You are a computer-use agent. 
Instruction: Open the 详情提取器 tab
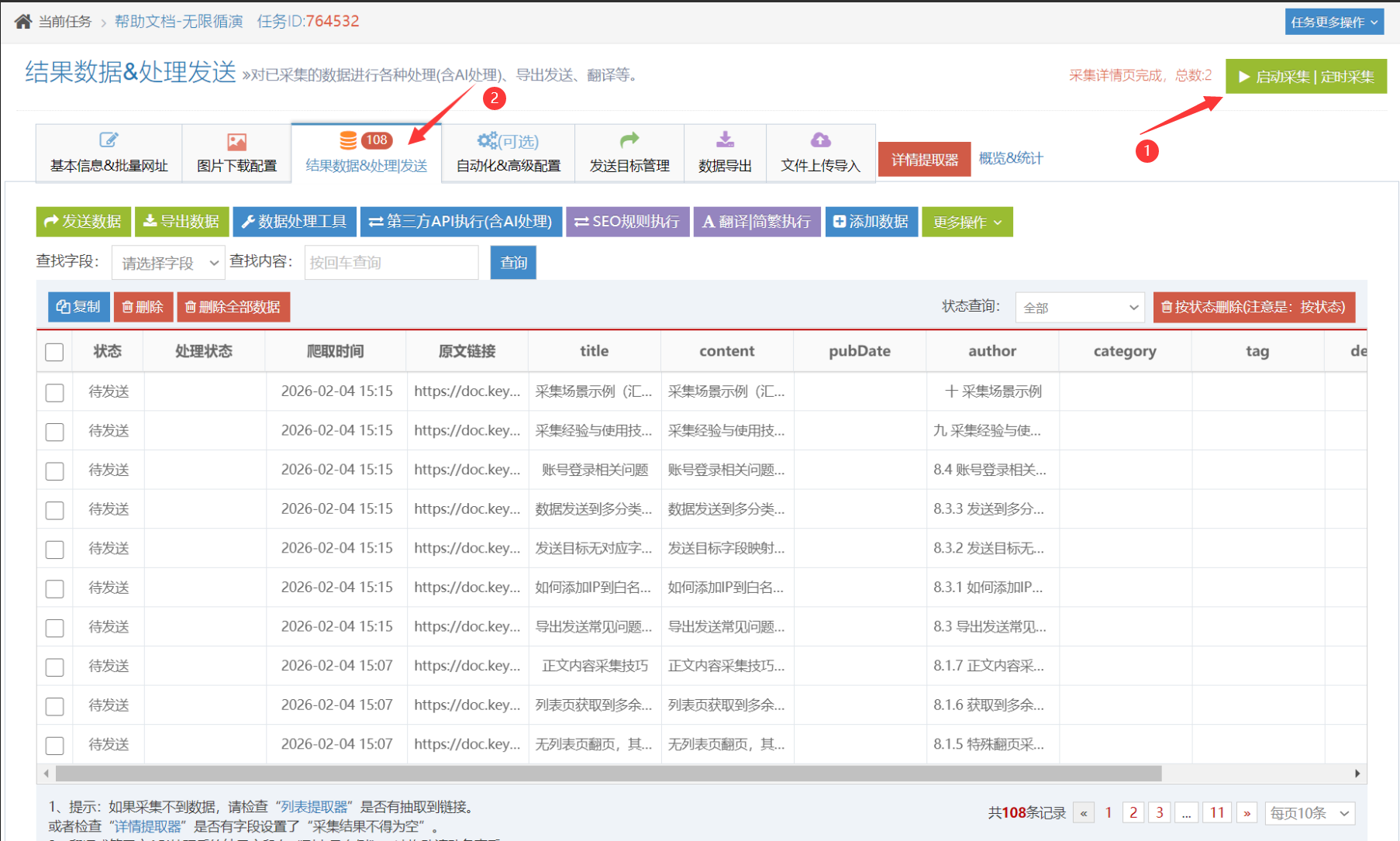924,160
